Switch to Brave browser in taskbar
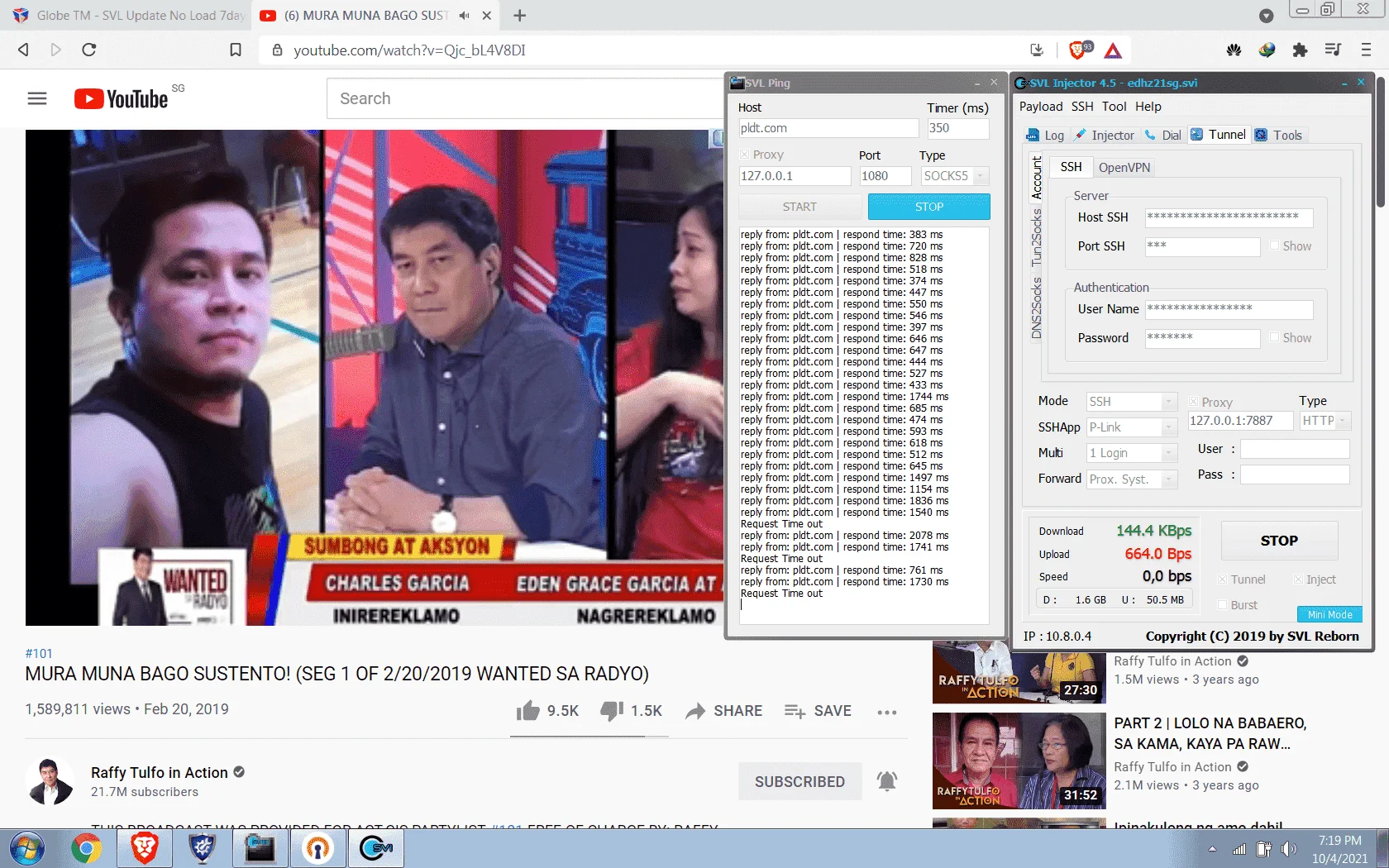This screenshot has width=1389, height=868. 145,848
